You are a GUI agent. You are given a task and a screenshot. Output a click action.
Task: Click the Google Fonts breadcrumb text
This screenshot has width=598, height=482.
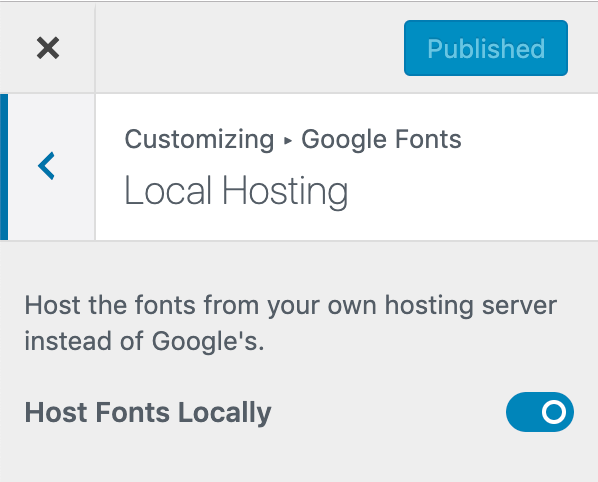click(x=381, y=139)
